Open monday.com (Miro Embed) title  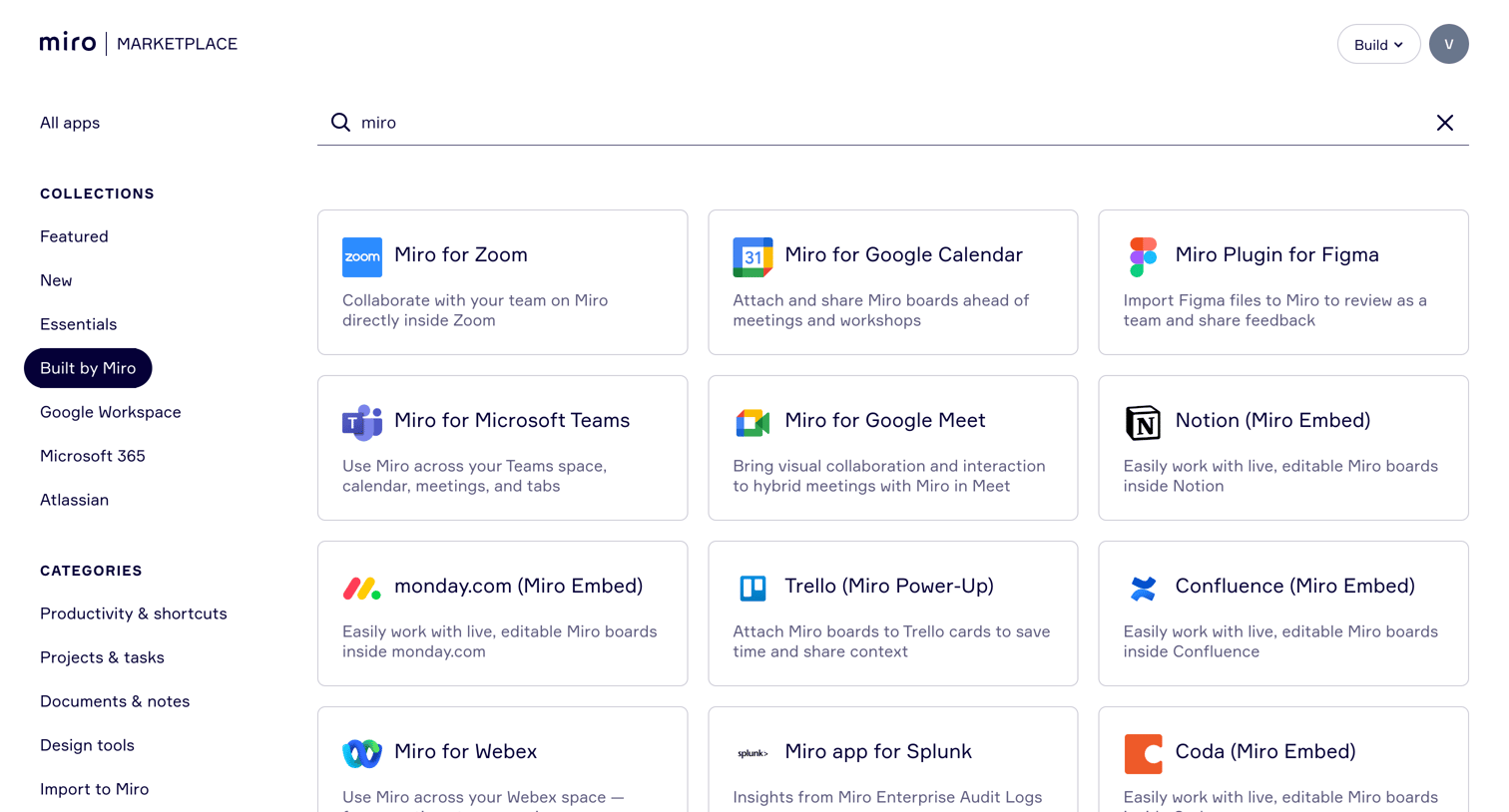tap(518, 586)
